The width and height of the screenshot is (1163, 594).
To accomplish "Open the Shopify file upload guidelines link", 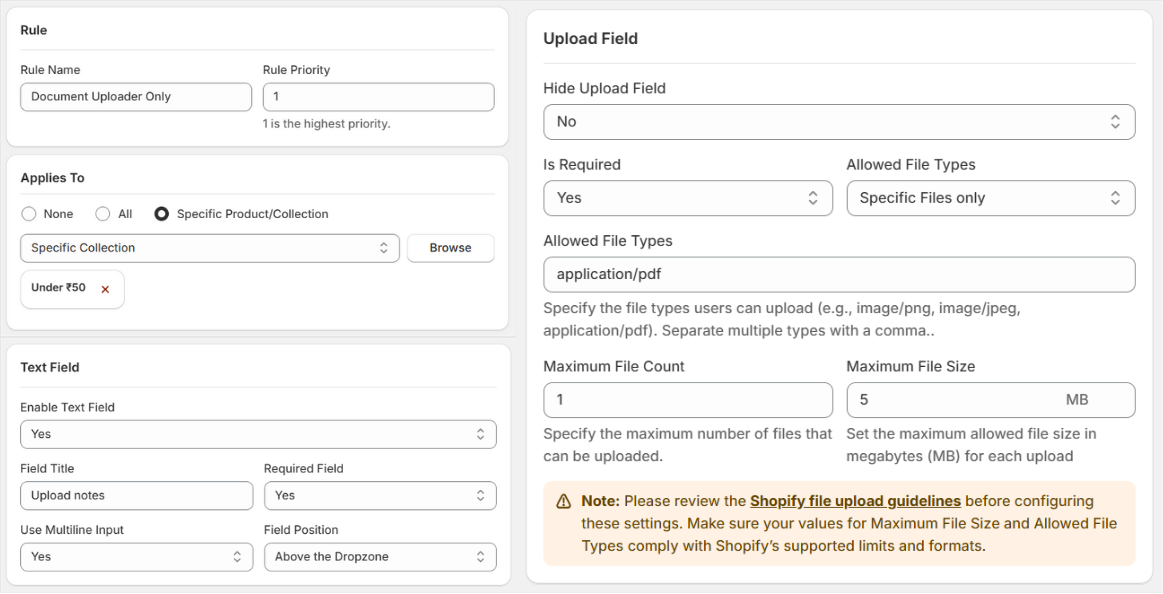I will pos(855,501).
